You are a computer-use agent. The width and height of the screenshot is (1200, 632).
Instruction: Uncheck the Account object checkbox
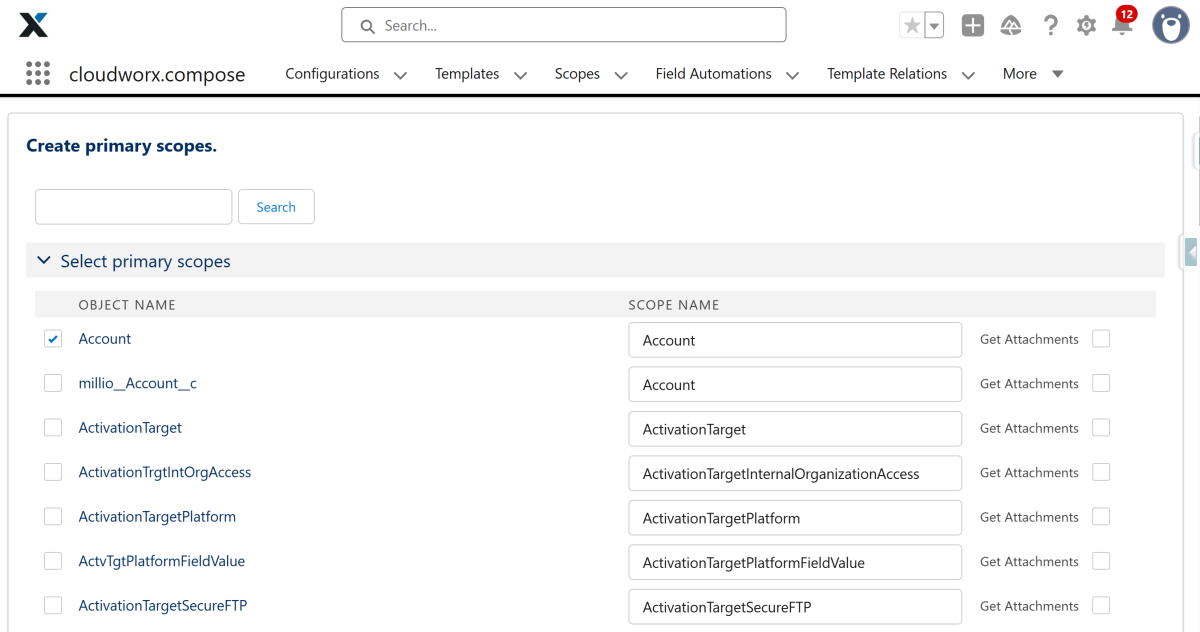click(x=53, y=339)
